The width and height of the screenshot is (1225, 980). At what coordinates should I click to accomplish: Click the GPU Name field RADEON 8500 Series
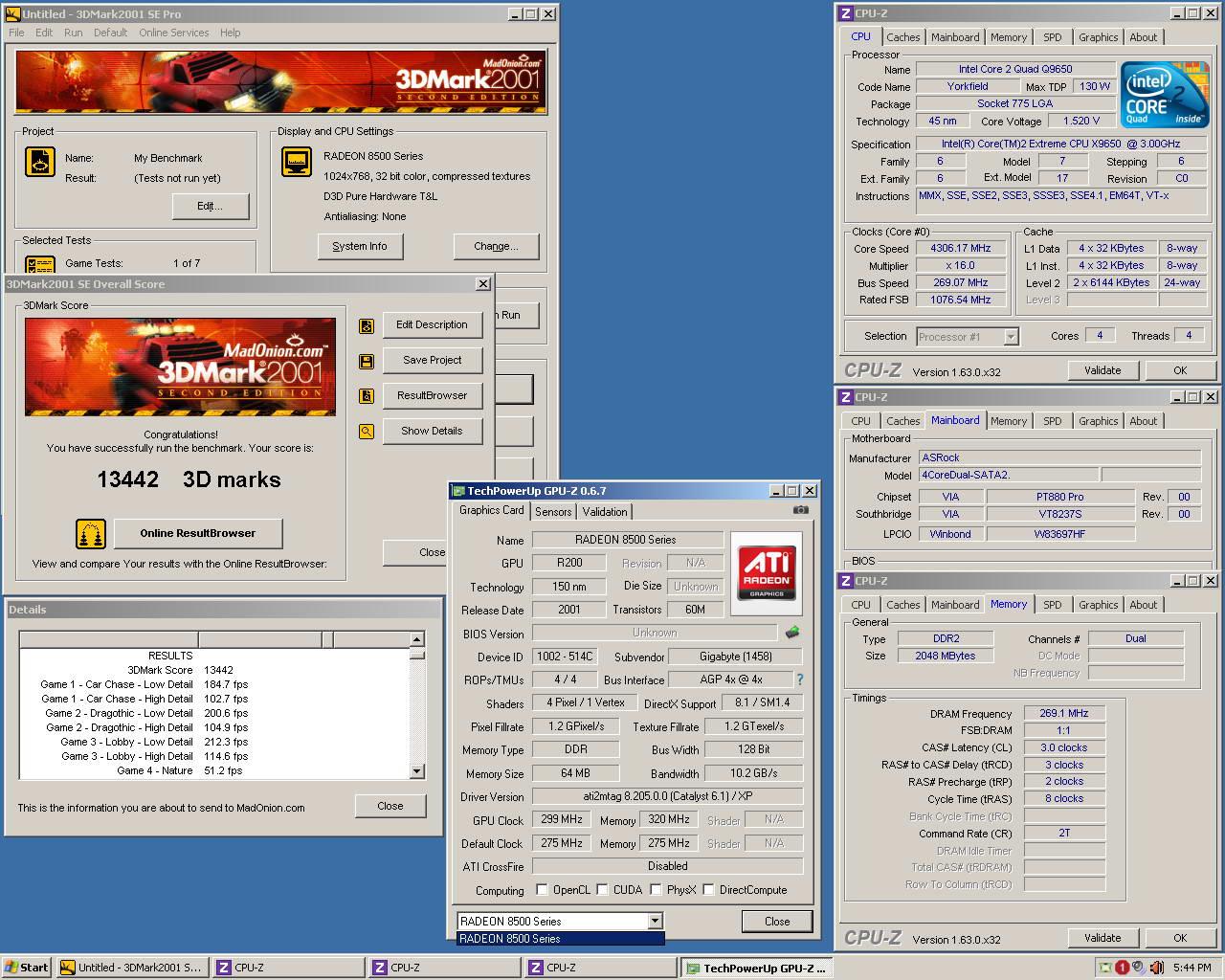pos(626,540)
